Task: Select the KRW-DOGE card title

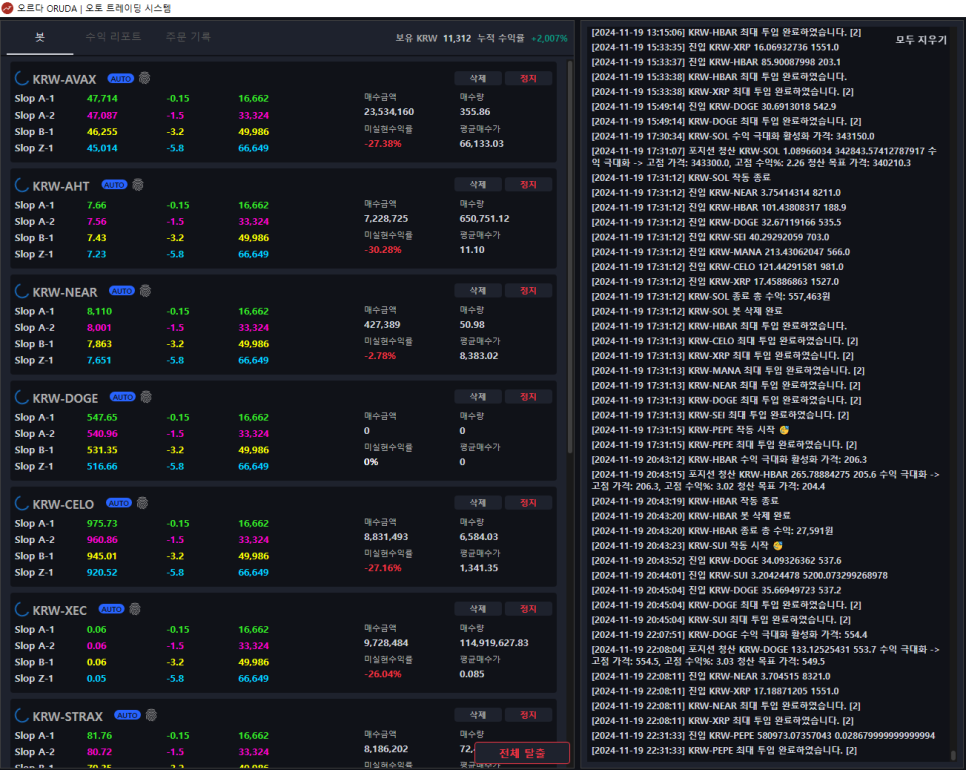Action: (x=65, y=399)
